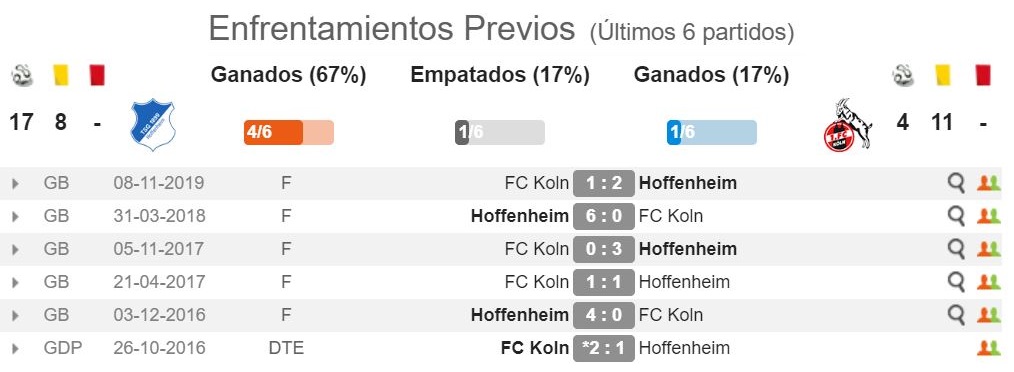Click the orange 4/6 wins bar
The height and width of the screenshot is (372, 1014).
pos(288,133)
